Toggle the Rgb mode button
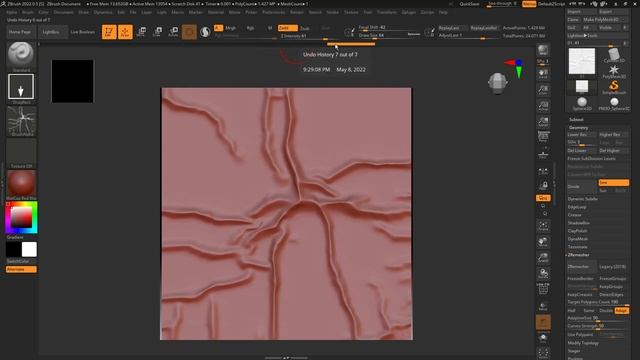 pos(250,28)
